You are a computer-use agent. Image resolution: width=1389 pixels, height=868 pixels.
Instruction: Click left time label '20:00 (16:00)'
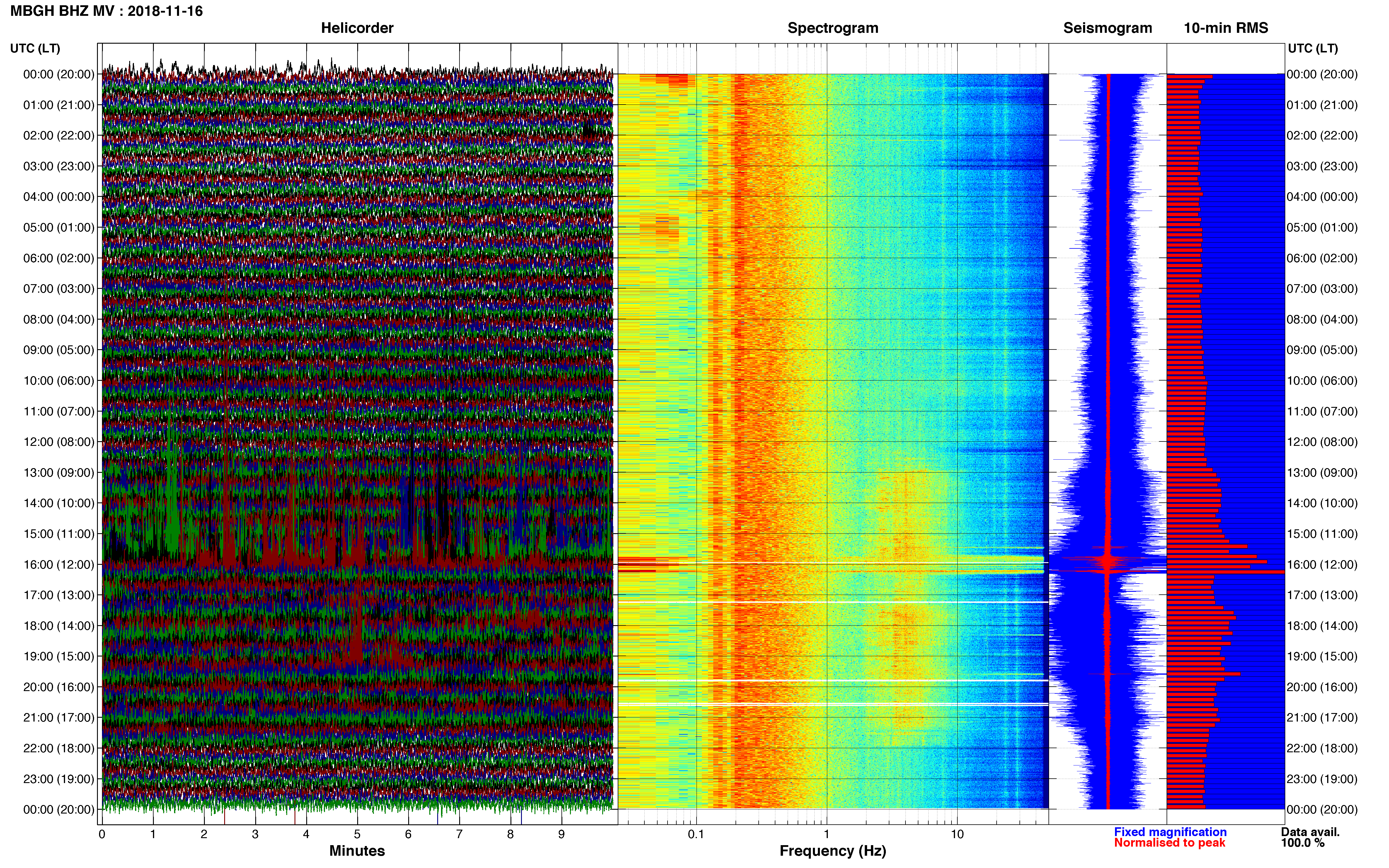click(59, 687)
